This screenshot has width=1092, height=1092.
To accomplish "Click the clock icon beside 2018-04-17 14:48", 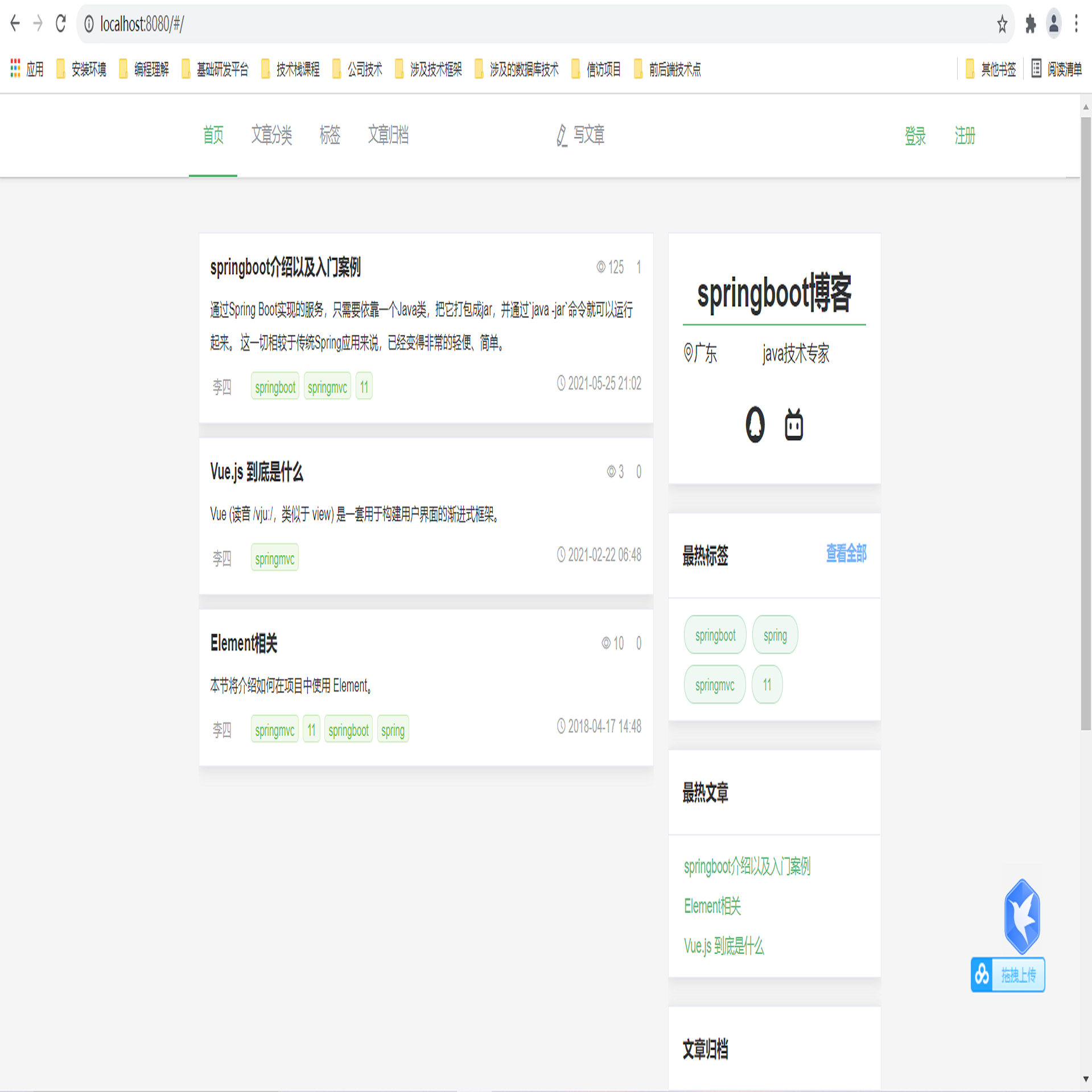I will pyautogui.click(x=561, y=726).
